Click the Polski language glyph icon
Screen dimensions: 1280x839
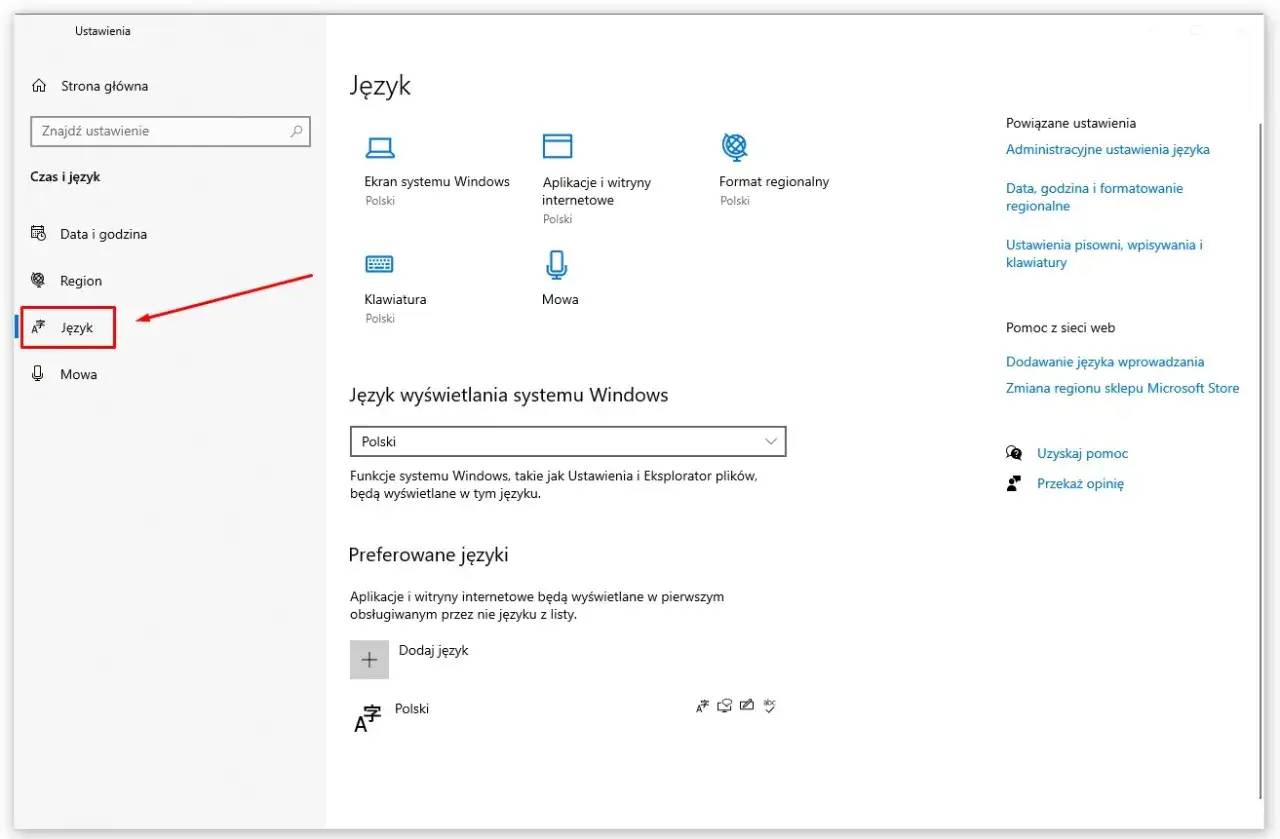[x=368, y=719]
